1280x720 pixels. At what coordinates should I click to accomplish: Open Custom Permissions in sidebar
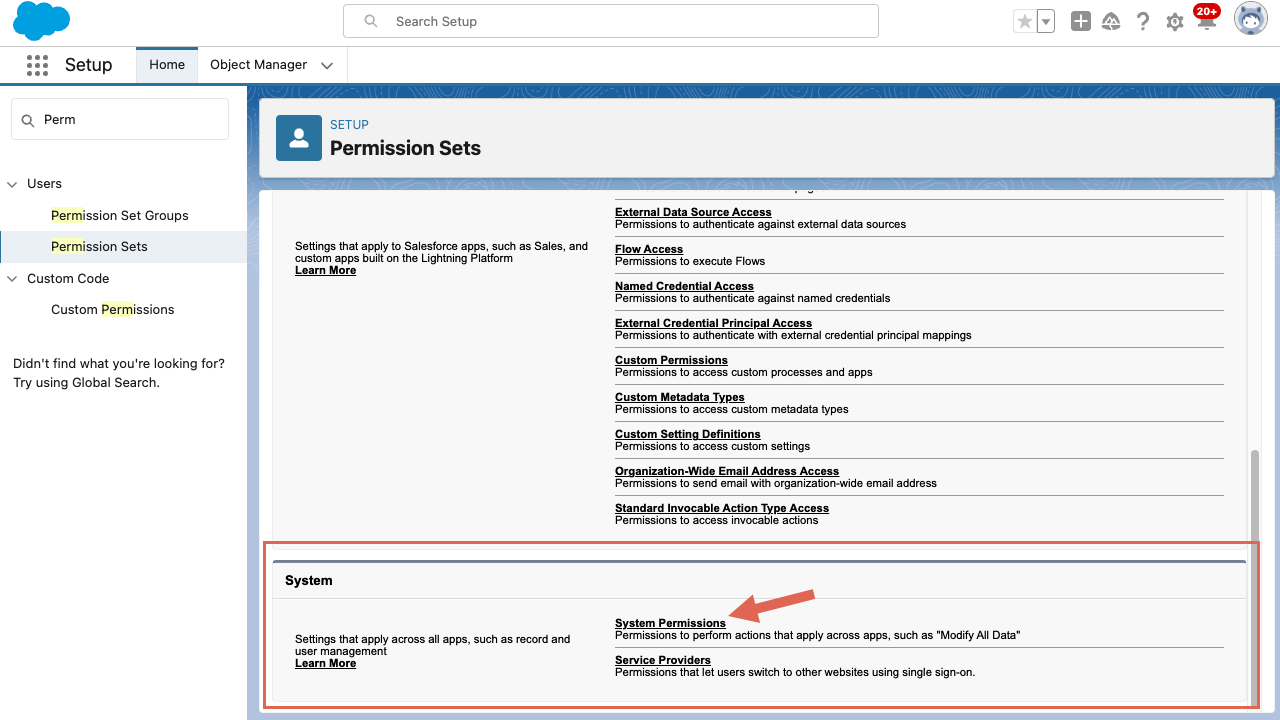(x=113, y=310)
